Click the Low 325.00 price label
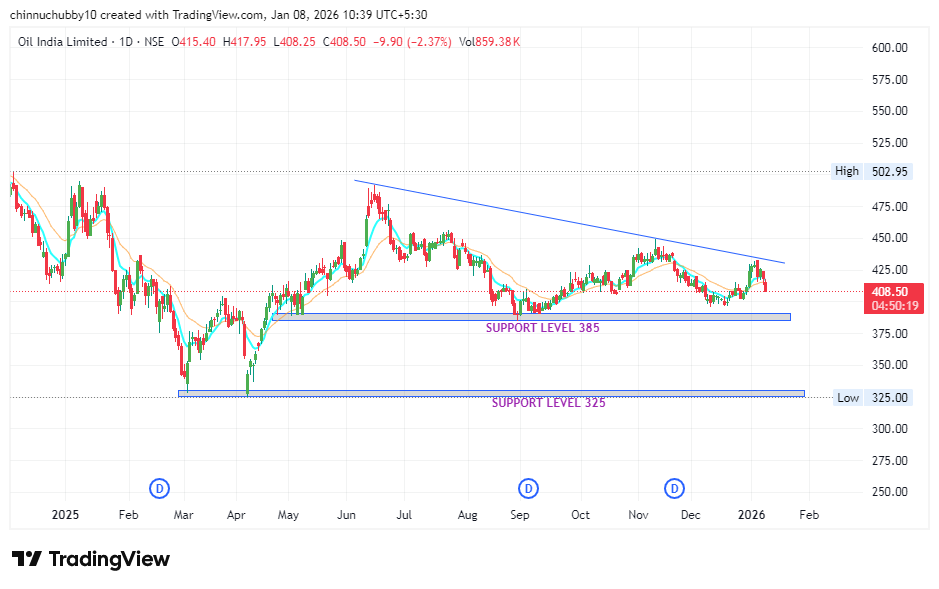Viewport: 939px width, 589px height. pyautogui.click(x=873, y=397)
